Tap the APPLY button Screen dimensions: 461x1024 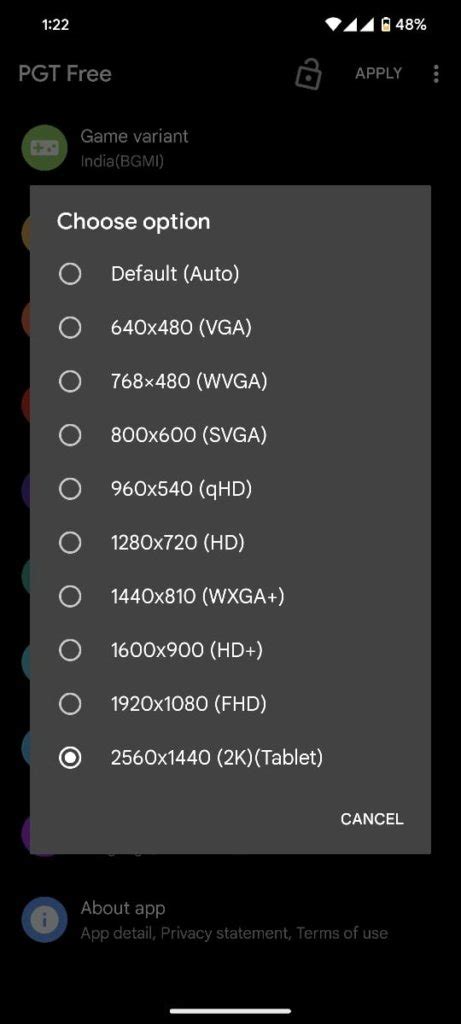tap(378, 74)
